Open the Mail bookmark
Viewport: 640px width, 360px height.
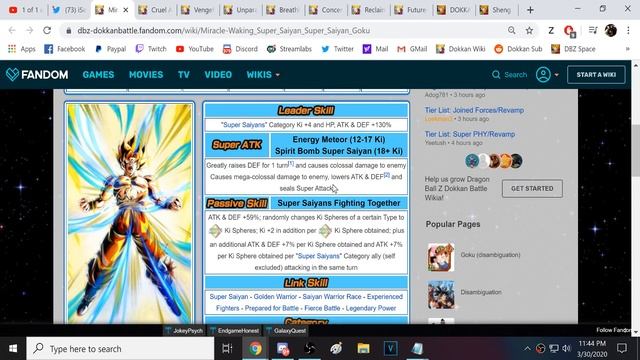click(x=376, y=49)
